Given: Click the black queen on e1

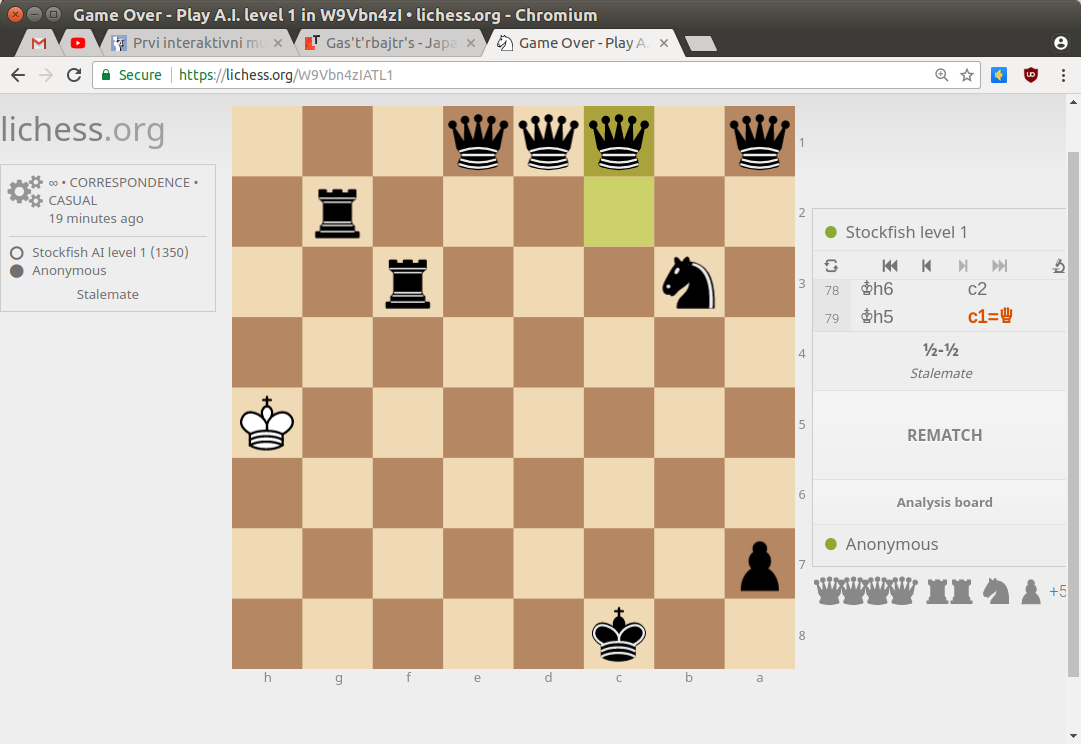Looking at the screenshot, I should pos(478,141).
